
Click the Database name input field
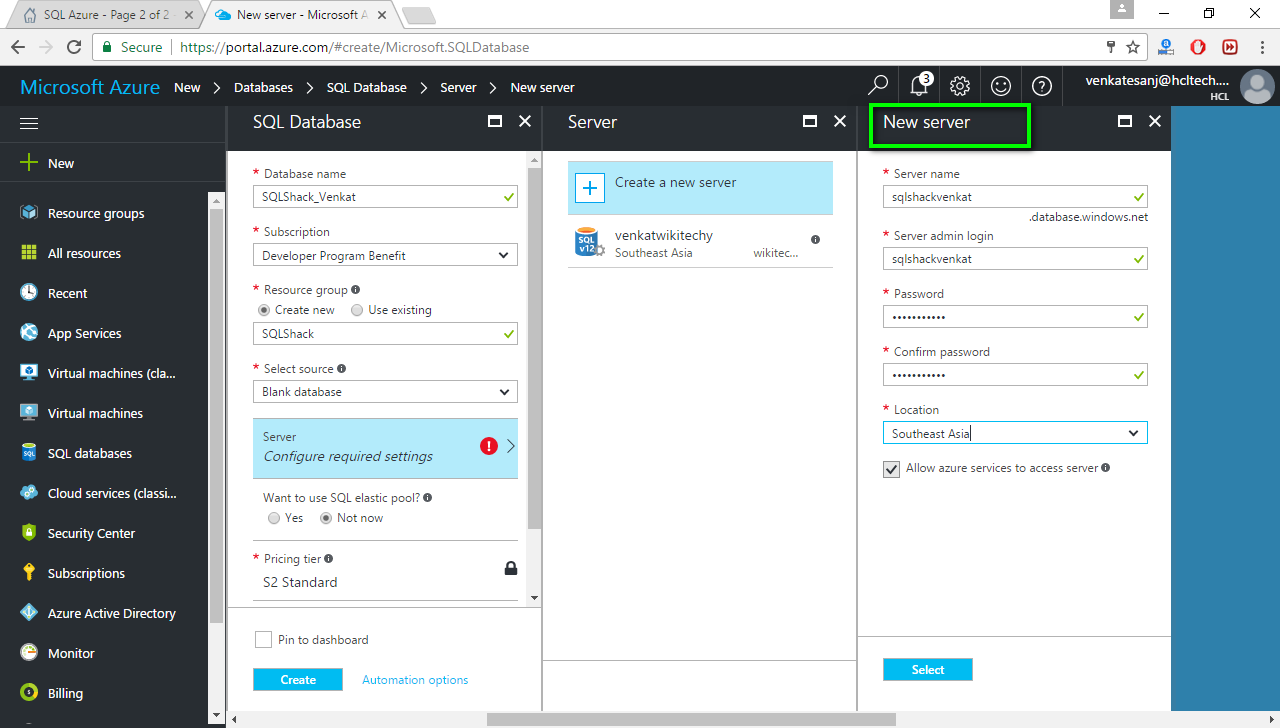click(x=385, y=197)
